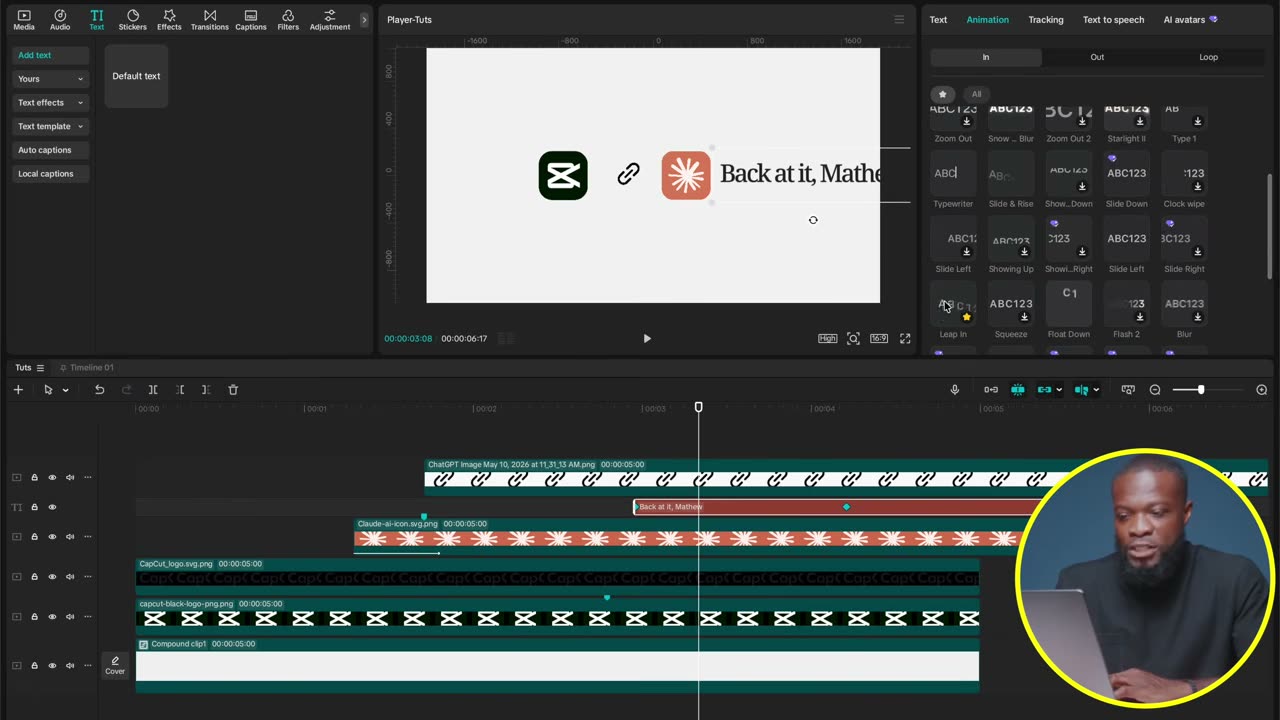Click the plus icon in timeline toolbar
Screen dimensions: 1280x720
[x=18, y=390]
